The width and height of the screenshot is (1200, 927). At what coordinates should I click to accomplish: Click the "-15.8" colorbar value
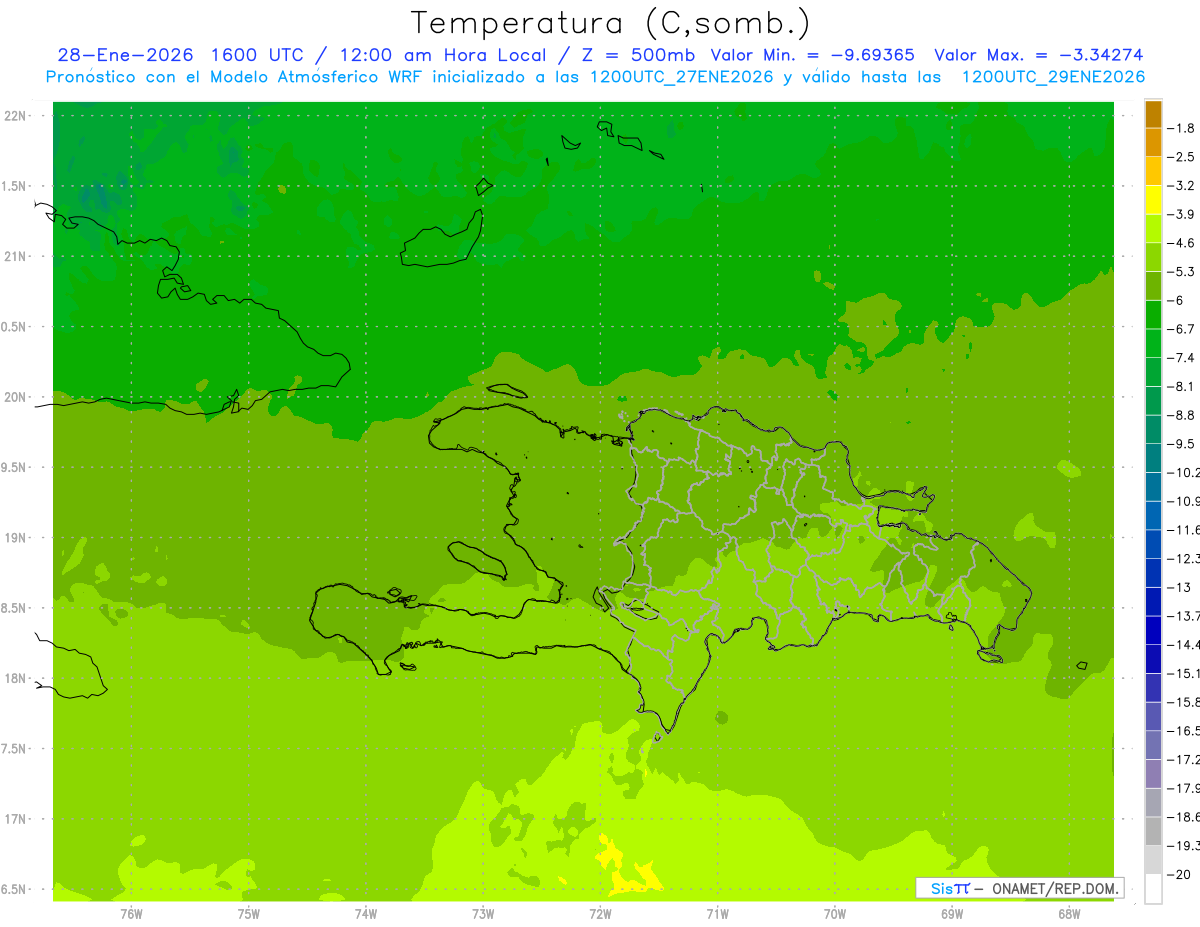click(1185, 702)
